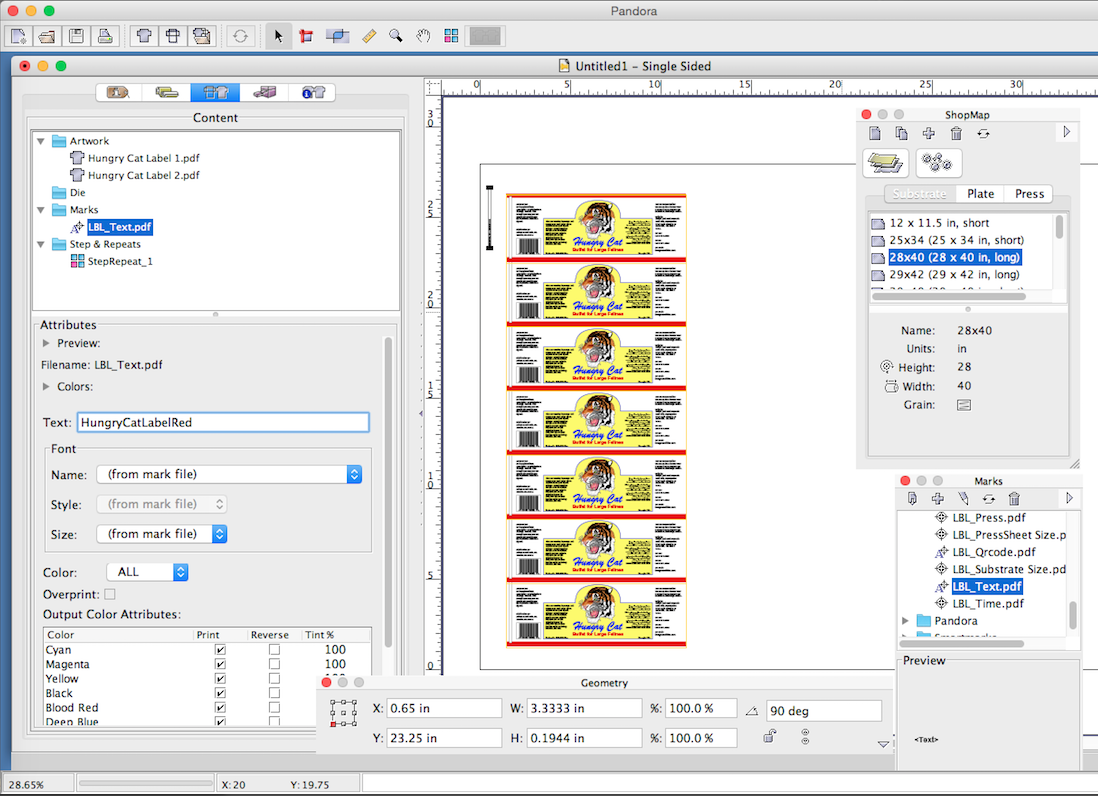Viewport: 1098px width, 796px height.
Task: Select the ruler measure tool
Action: click(368, 36)
